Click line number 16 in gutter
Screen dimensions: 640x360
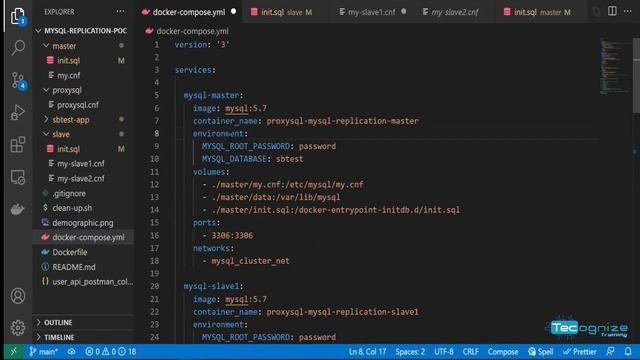[154, 236]
